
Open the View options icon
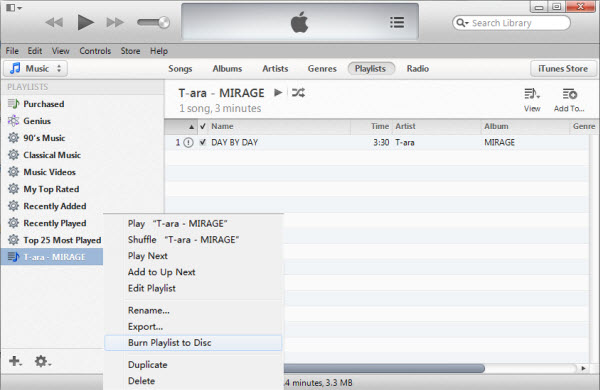click(x=532, y=100)
